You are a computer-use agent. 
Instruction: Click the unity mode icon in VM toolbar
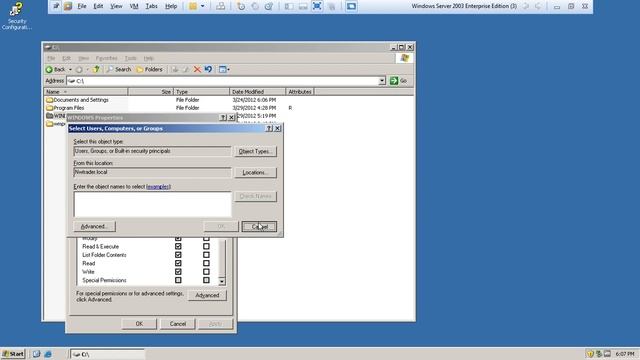[331, 6]
